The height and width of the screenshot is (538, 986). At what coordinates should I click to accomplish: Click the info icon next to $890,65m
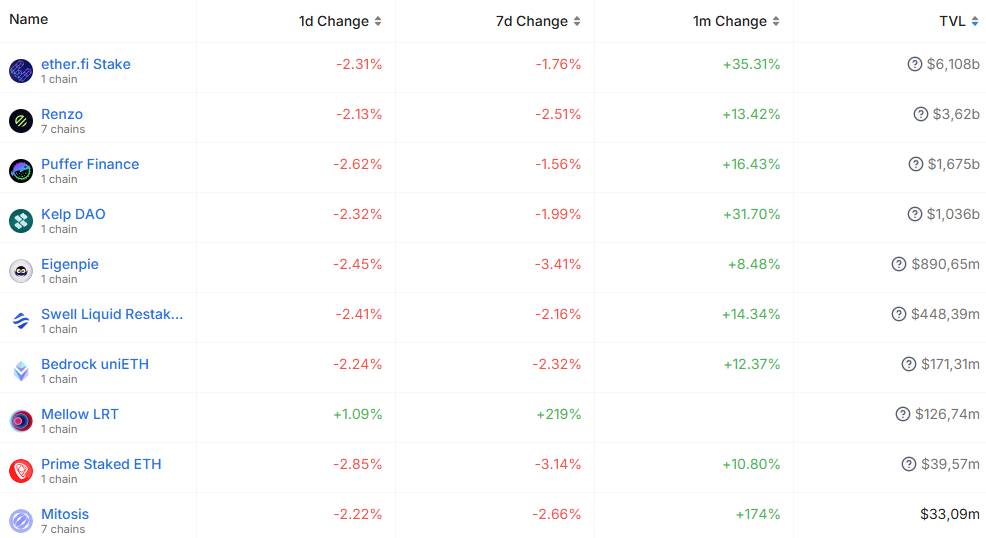[899, 264]
